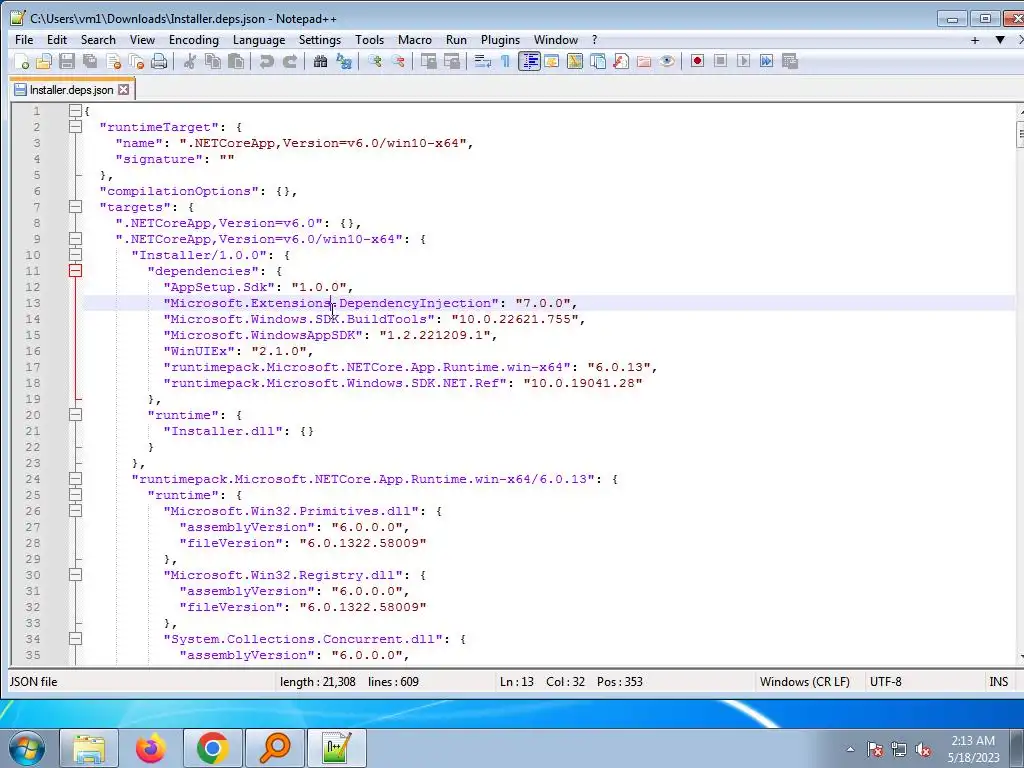The height and width of the screenshot is (768, 1024).
Task: Click the Save All toolbar icon
Action: [x=90, y=61]
